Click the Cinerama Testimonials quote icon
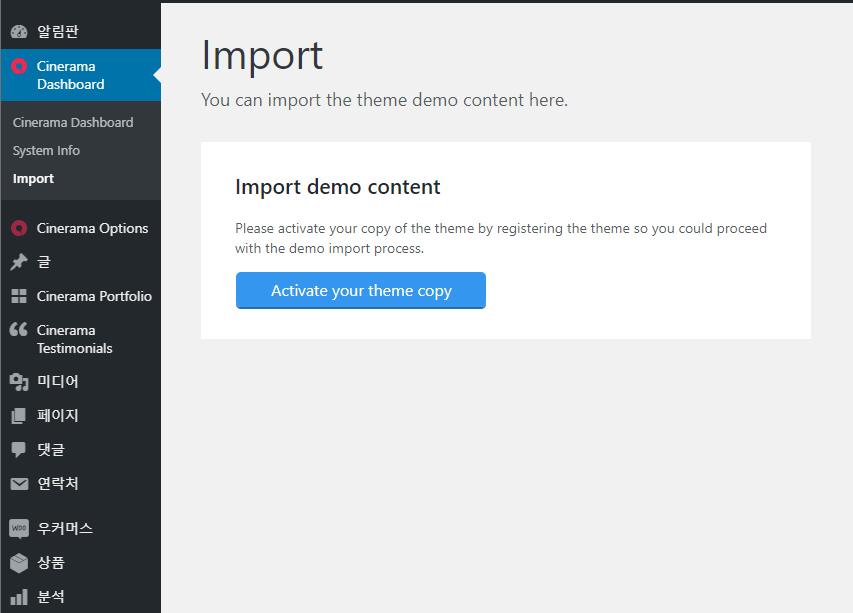The height and width of the screenshot is (613, 853). coord(19,329)
